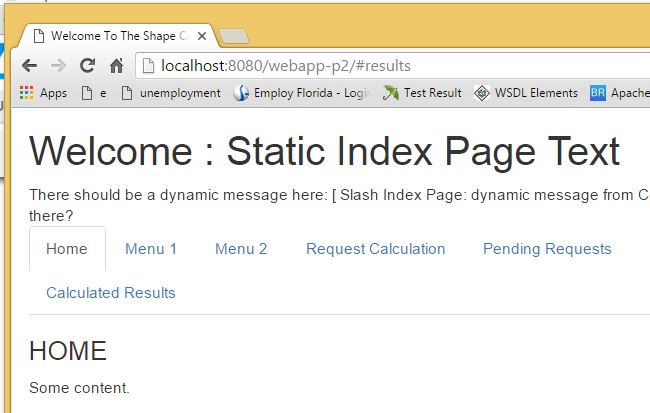
Task: Close the Welcome To The Shape tab
Action: click(202, 36)
